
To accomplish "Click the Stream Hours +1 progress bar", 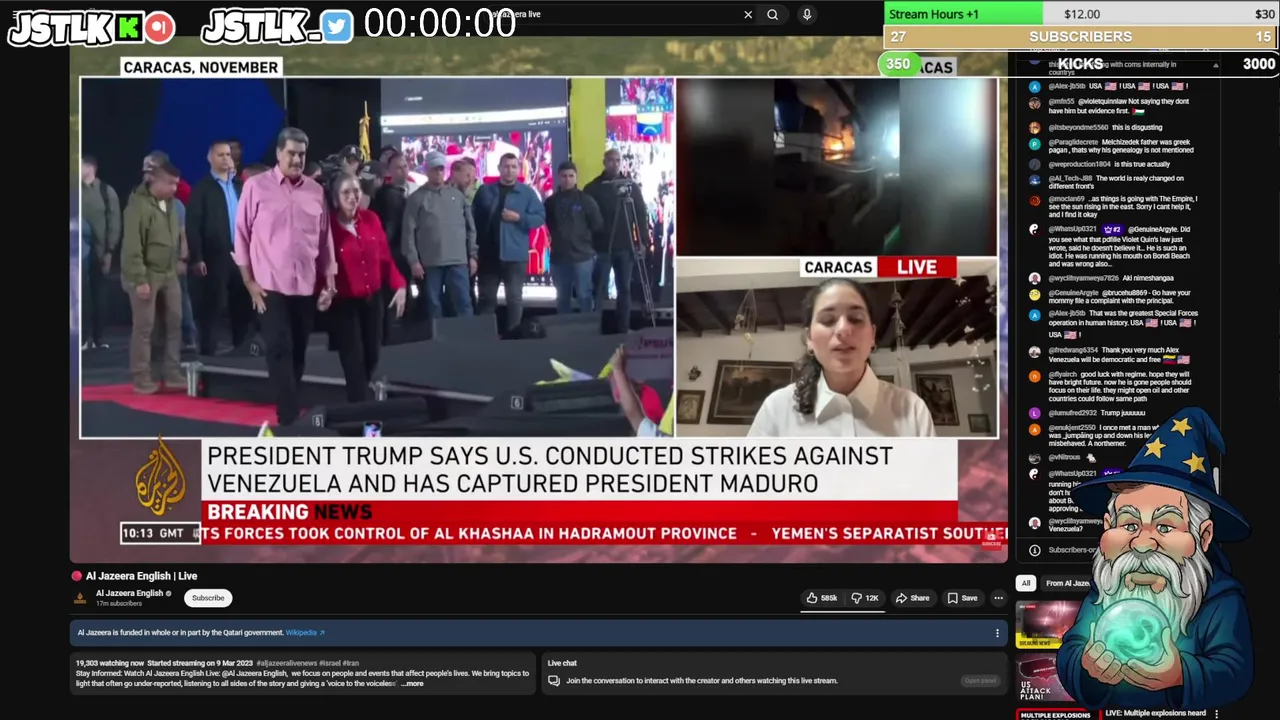I will coord(1081,14).
